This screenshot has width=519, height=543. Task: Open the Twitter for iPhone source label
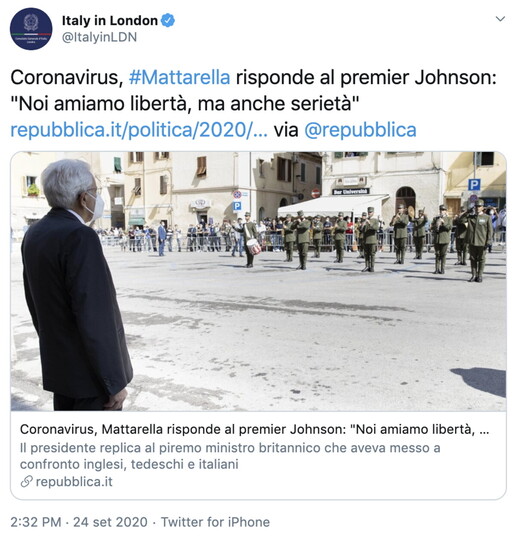(215, 522)
